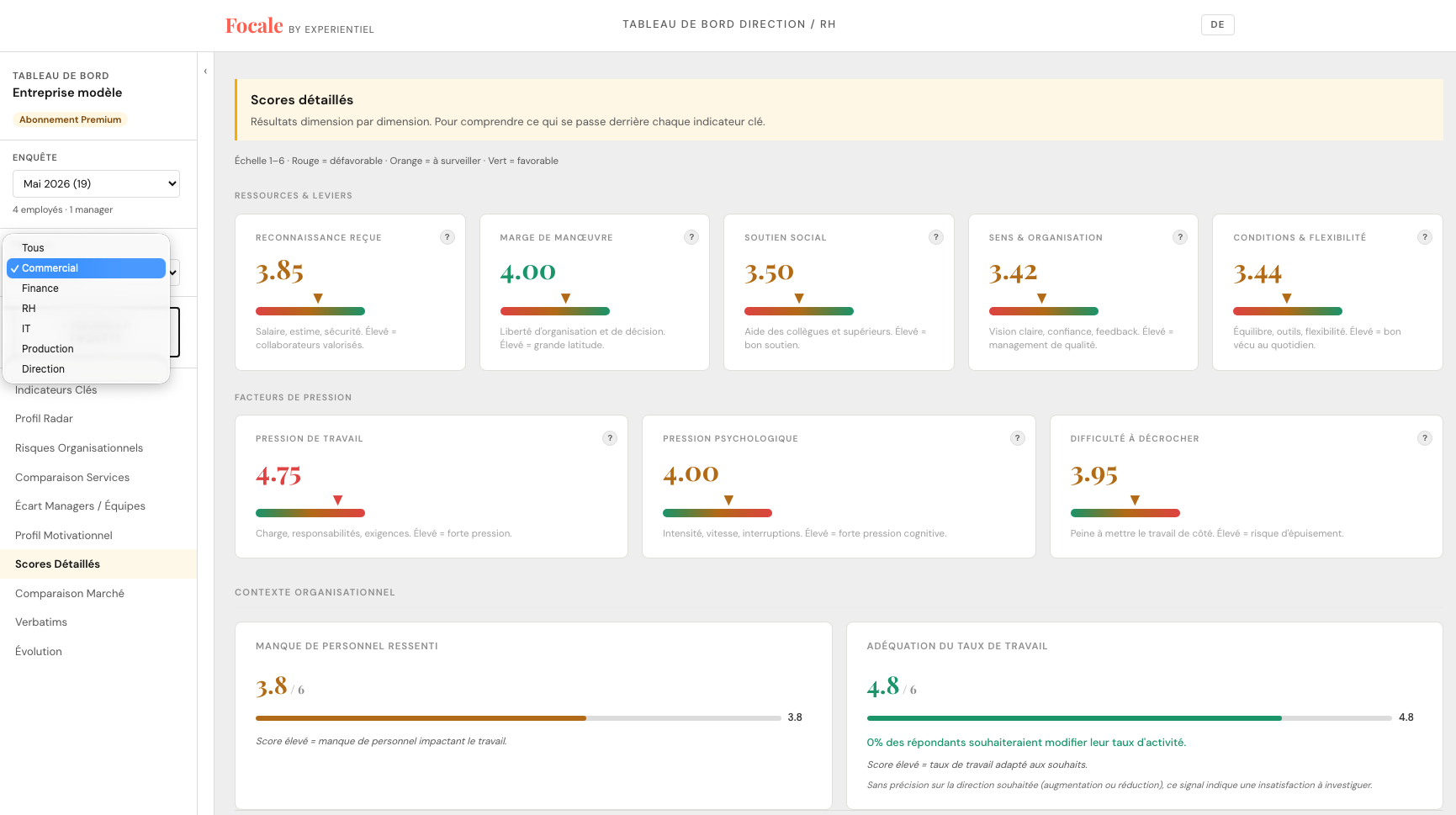
Task: Open Évolution section
Action: (x=98, y=651)
